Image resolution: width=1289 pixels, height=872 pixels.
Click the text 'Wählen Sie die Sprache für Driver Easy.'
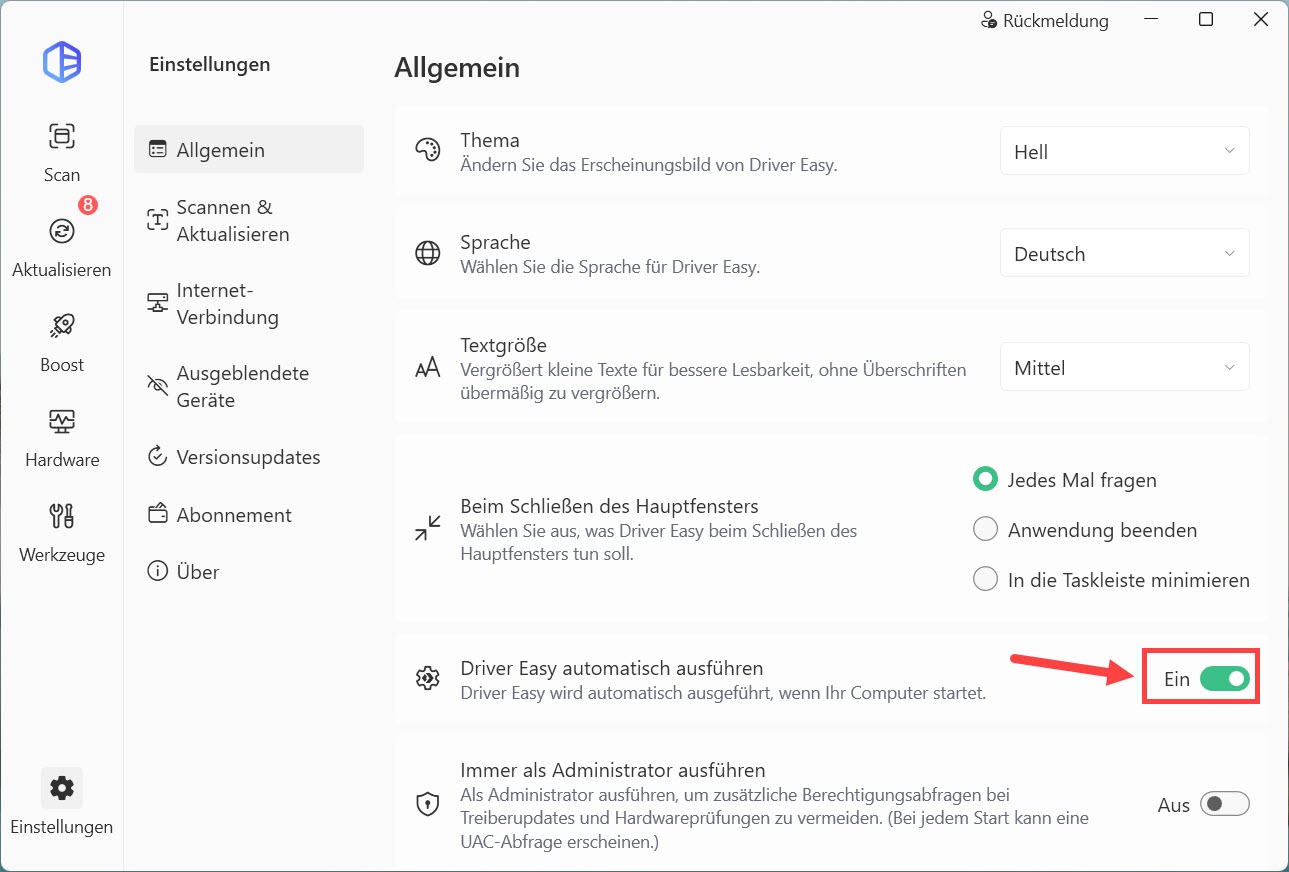610,267
